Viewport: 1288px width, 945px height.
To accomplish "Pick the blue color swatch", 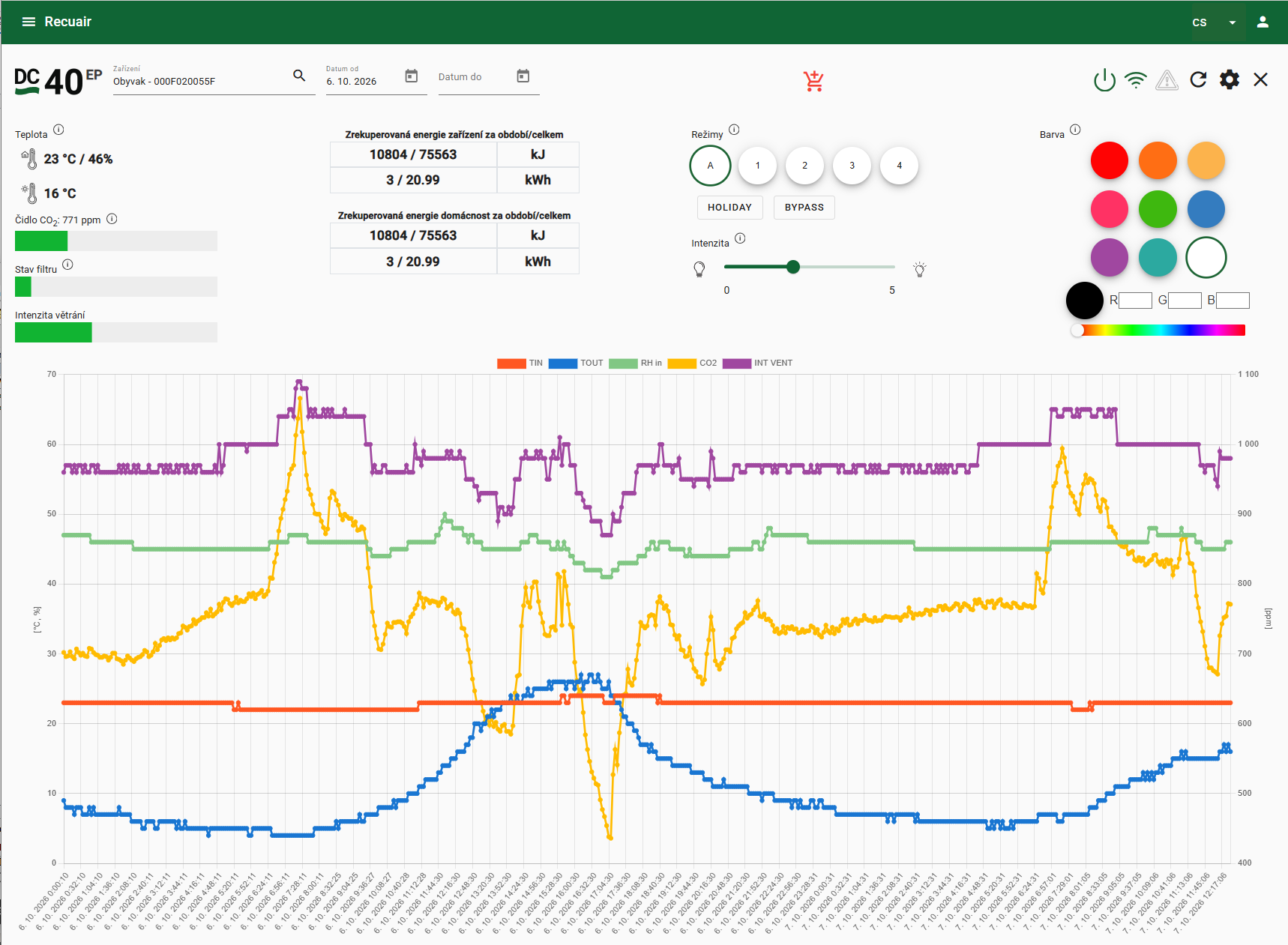I will (1206, 209).
